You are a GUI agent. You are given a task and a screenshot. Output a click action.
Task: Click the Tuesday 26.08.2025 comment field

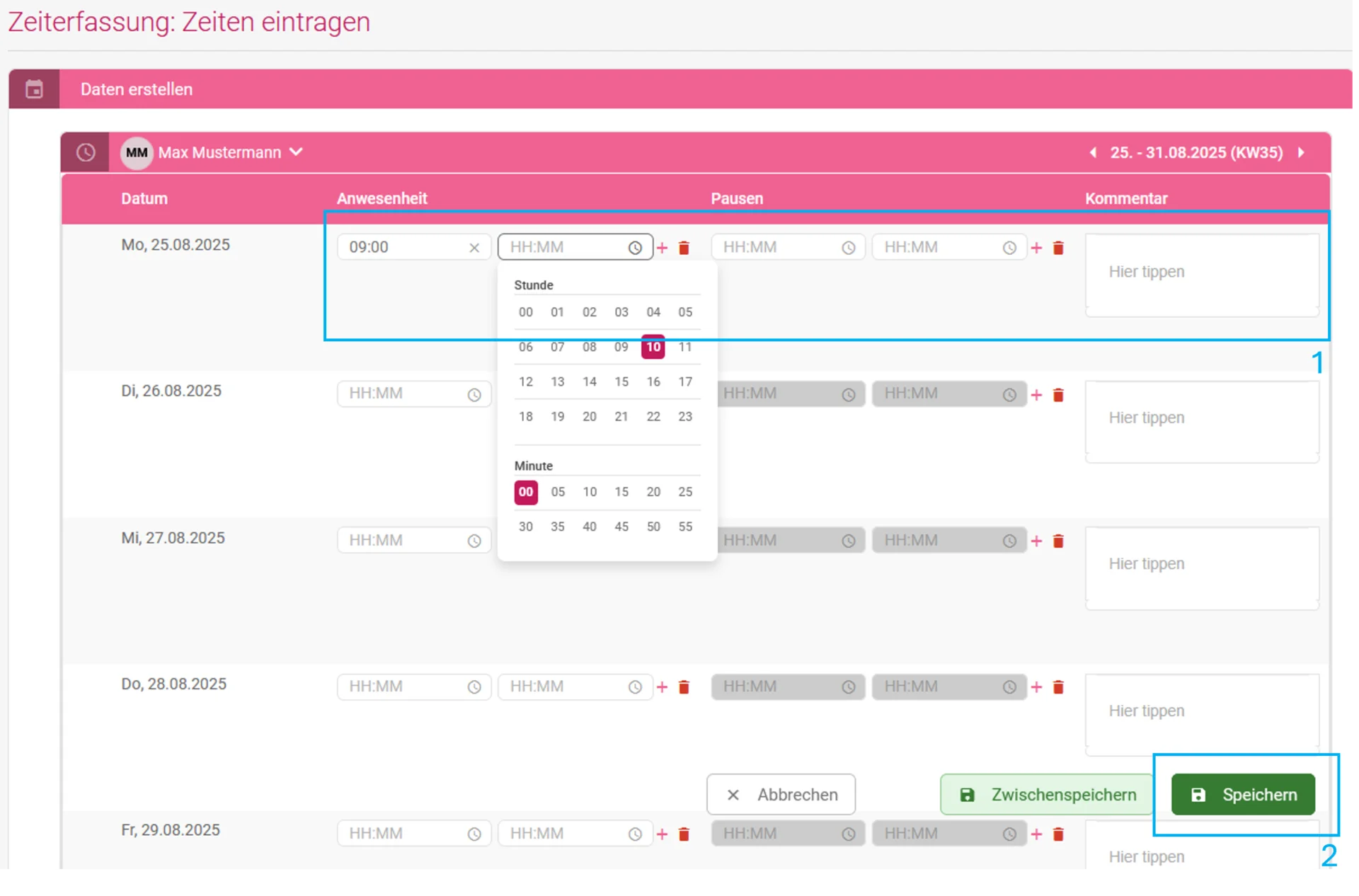(1202, 421)
